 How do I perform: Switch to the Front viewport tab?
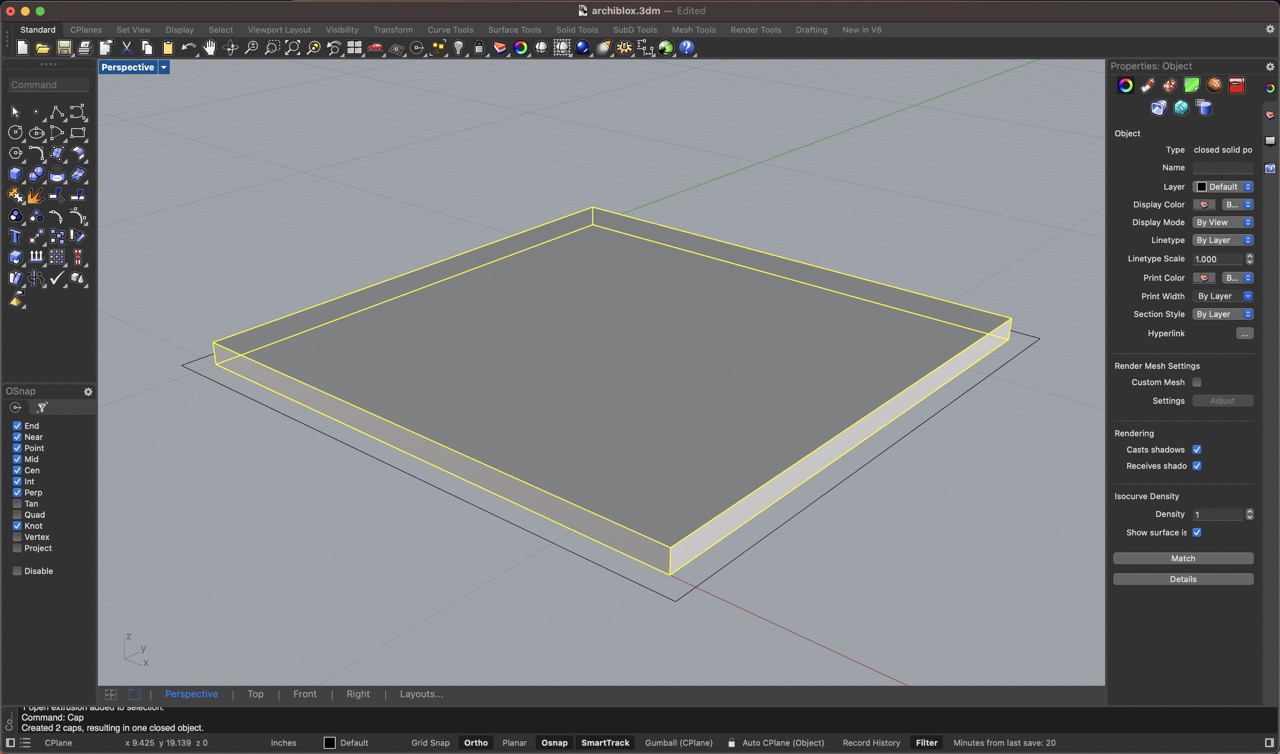click(305, 694)
